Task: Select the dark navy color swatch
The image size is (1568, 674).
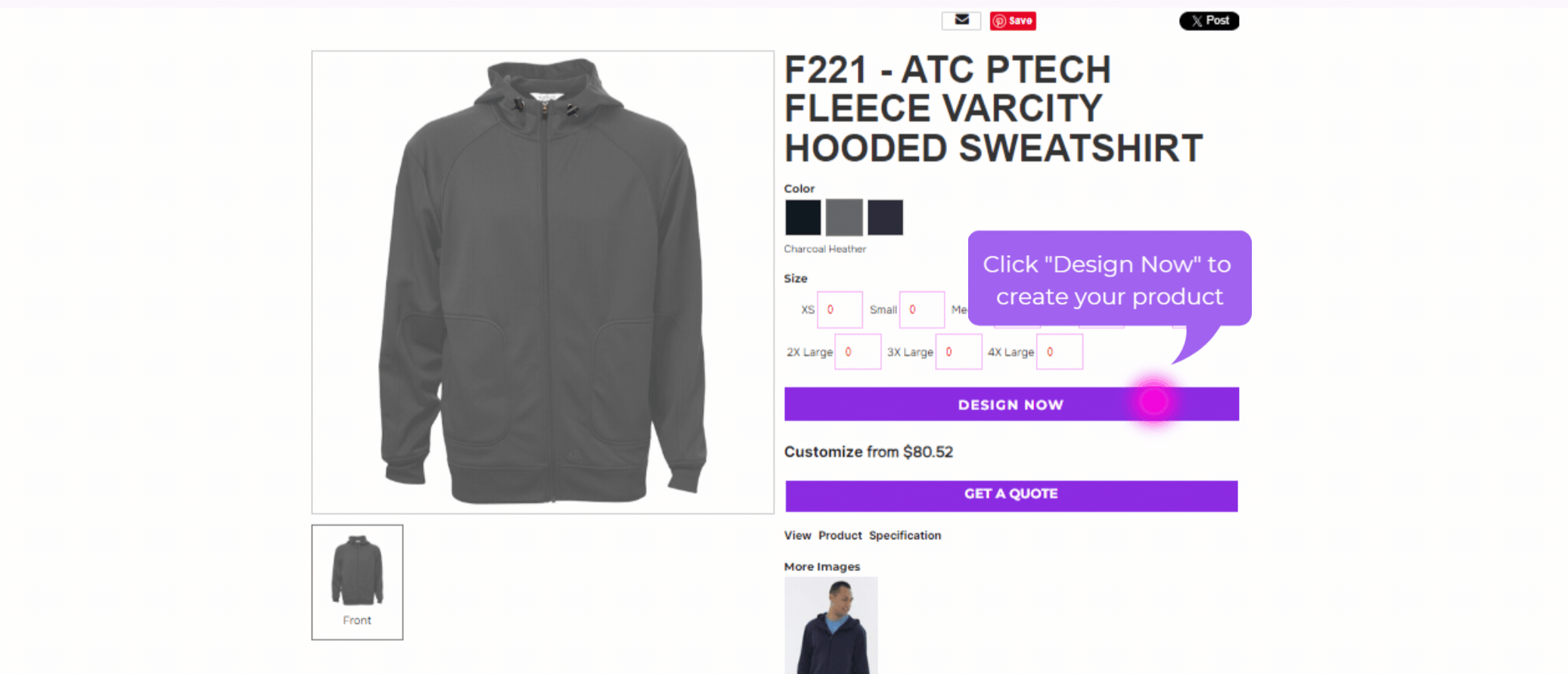Action: coord(885,218)
